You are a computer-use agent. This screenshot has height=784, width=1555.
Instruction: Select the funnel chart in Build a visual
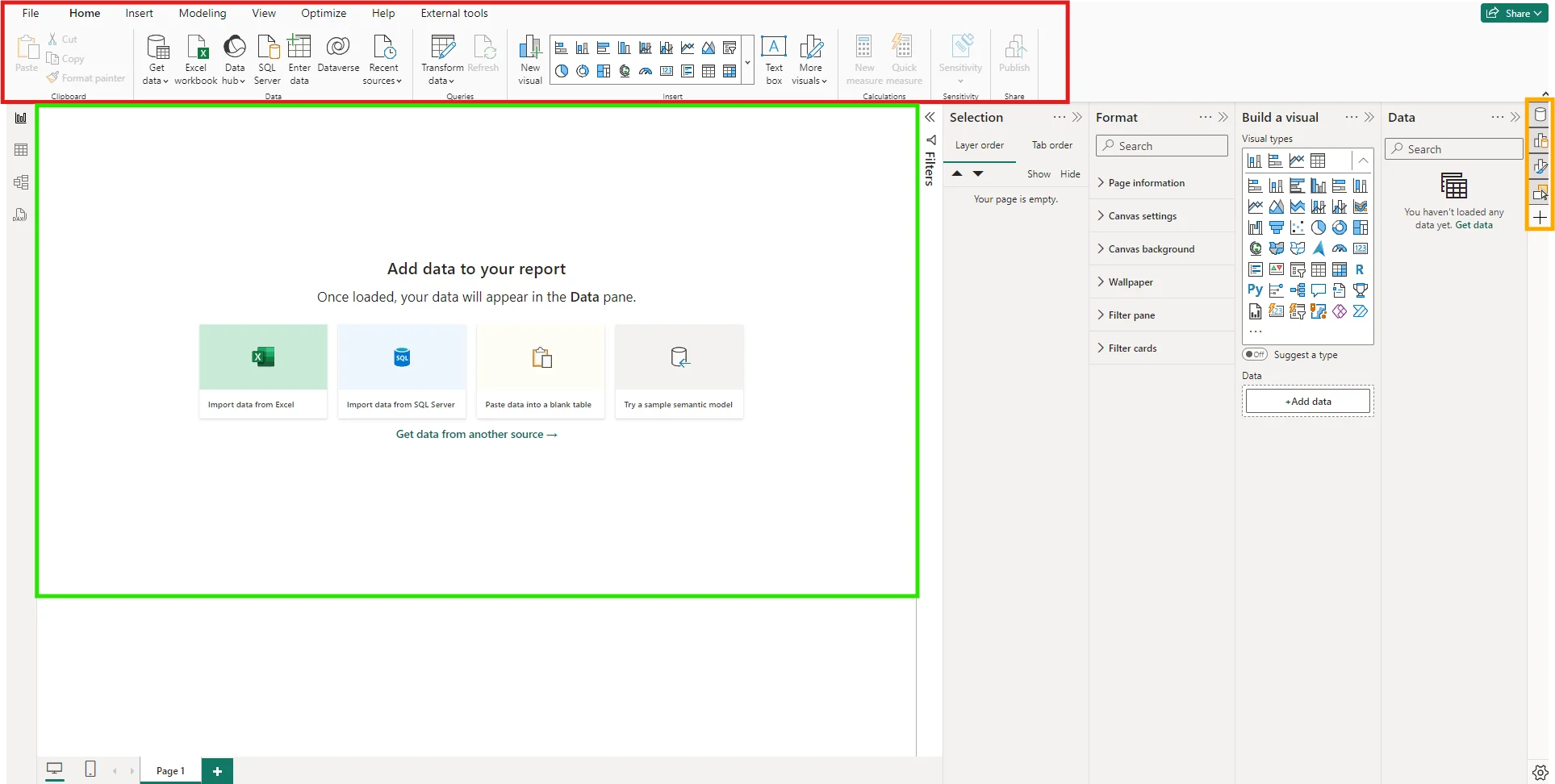coord(1276,227)
